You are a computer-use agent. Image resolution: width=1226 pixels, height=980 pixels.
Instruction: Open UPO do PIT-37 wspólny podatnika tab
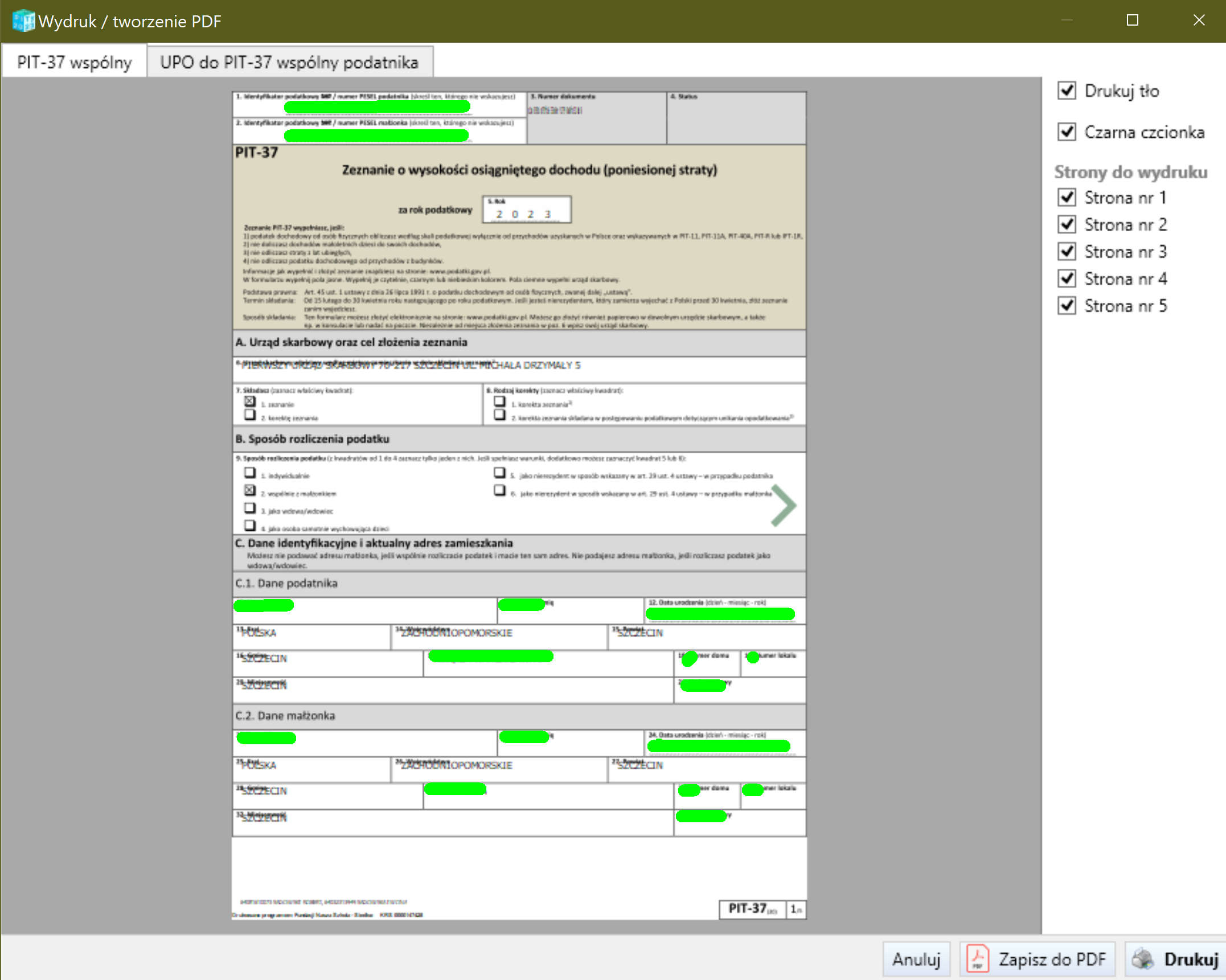tap(289, 61)
